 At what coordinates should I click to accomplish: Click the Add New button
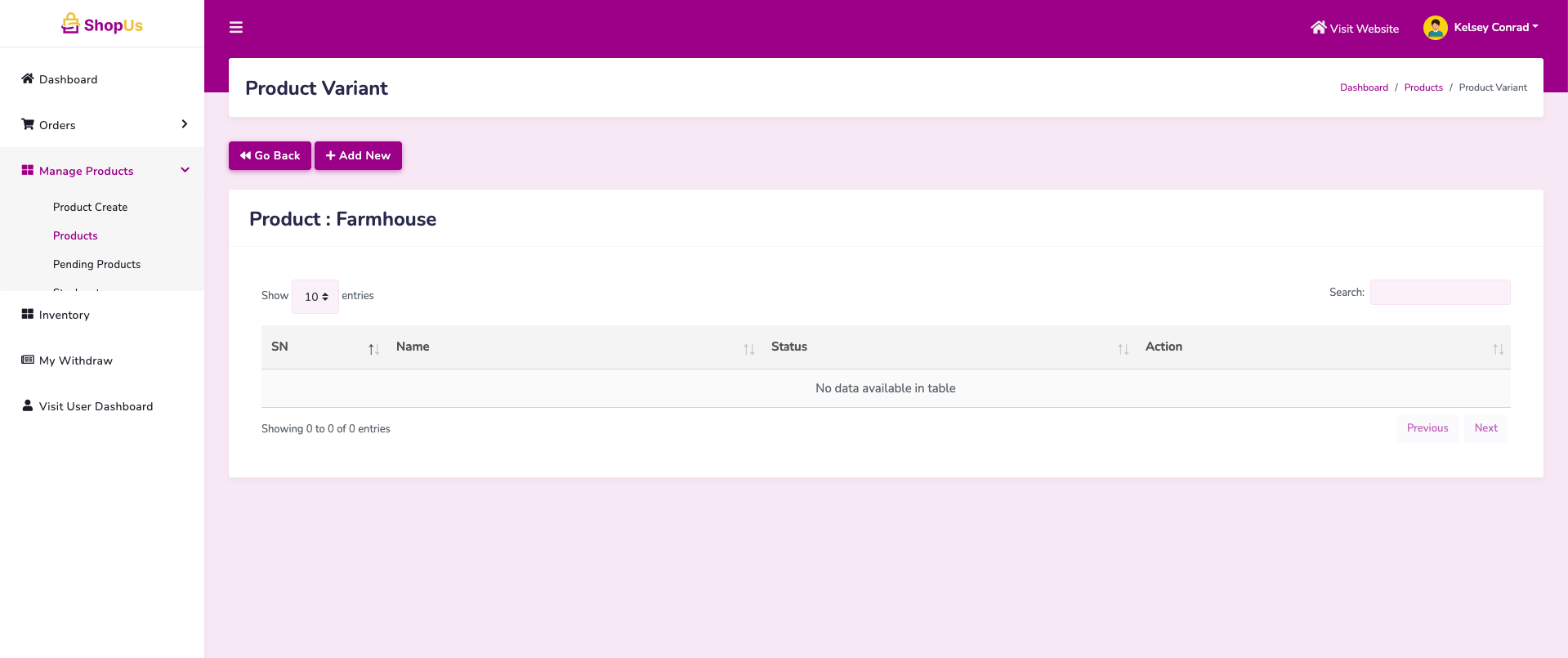(x=358, y=155)
